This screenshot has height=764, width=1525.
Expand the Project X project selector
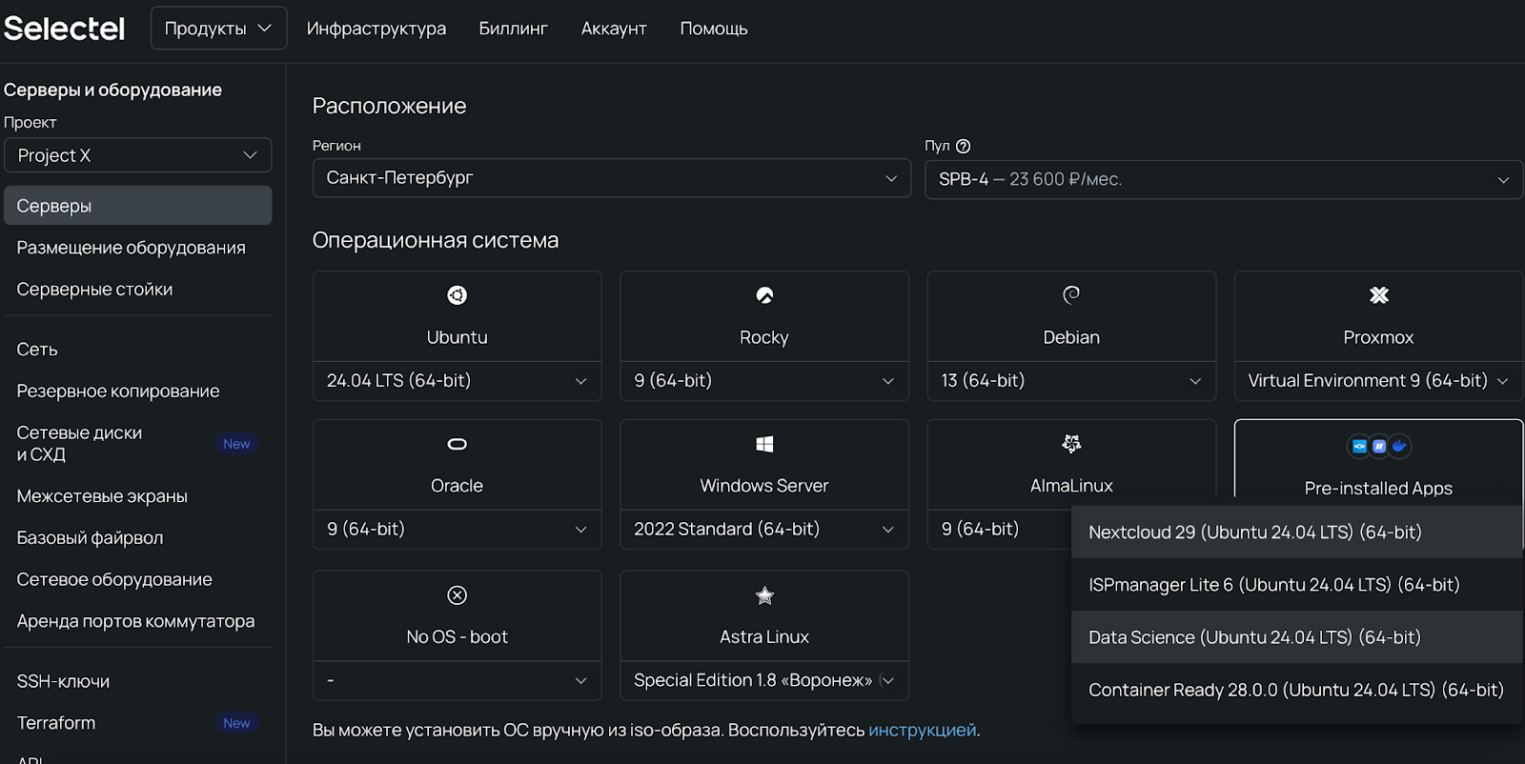(x=137, y=155)
